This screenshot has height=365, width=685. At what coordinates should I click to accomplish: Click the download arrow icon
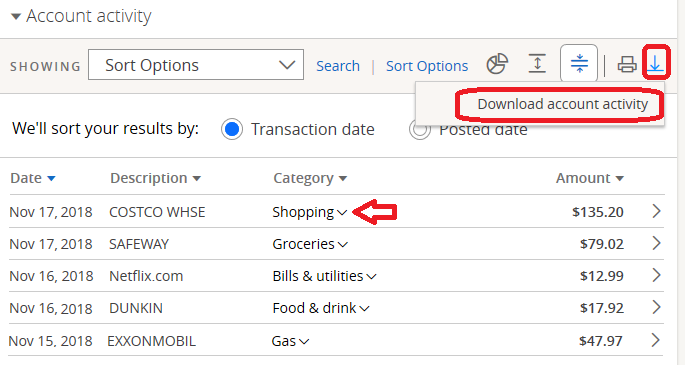[x=655, y=64]
